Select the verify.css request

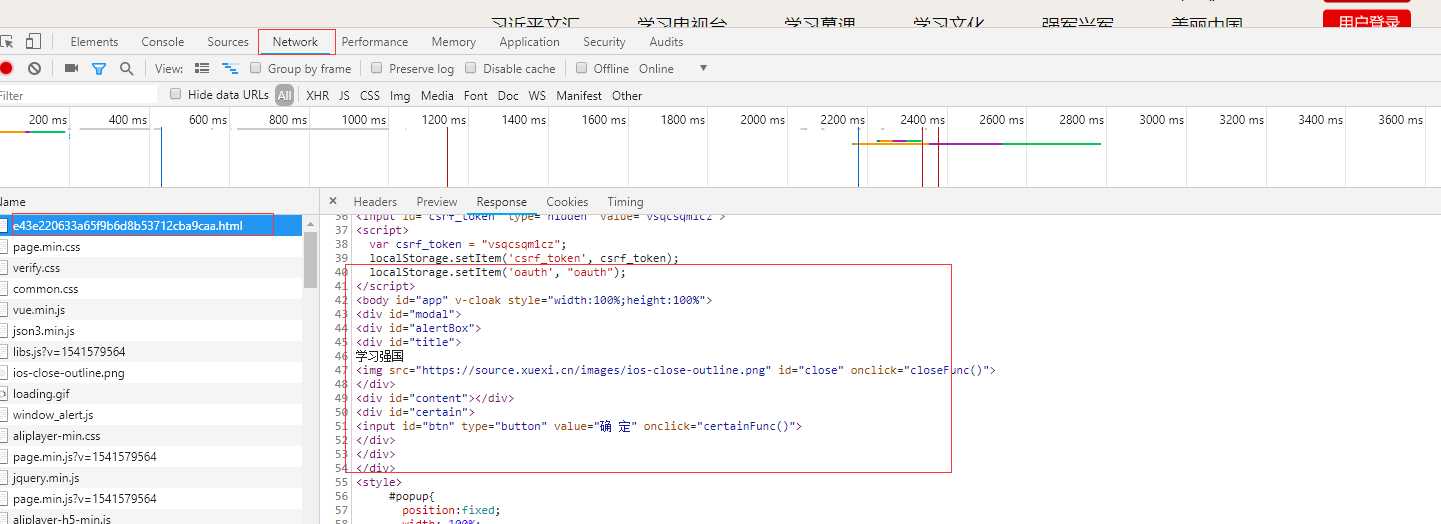[x=151, y=268]
